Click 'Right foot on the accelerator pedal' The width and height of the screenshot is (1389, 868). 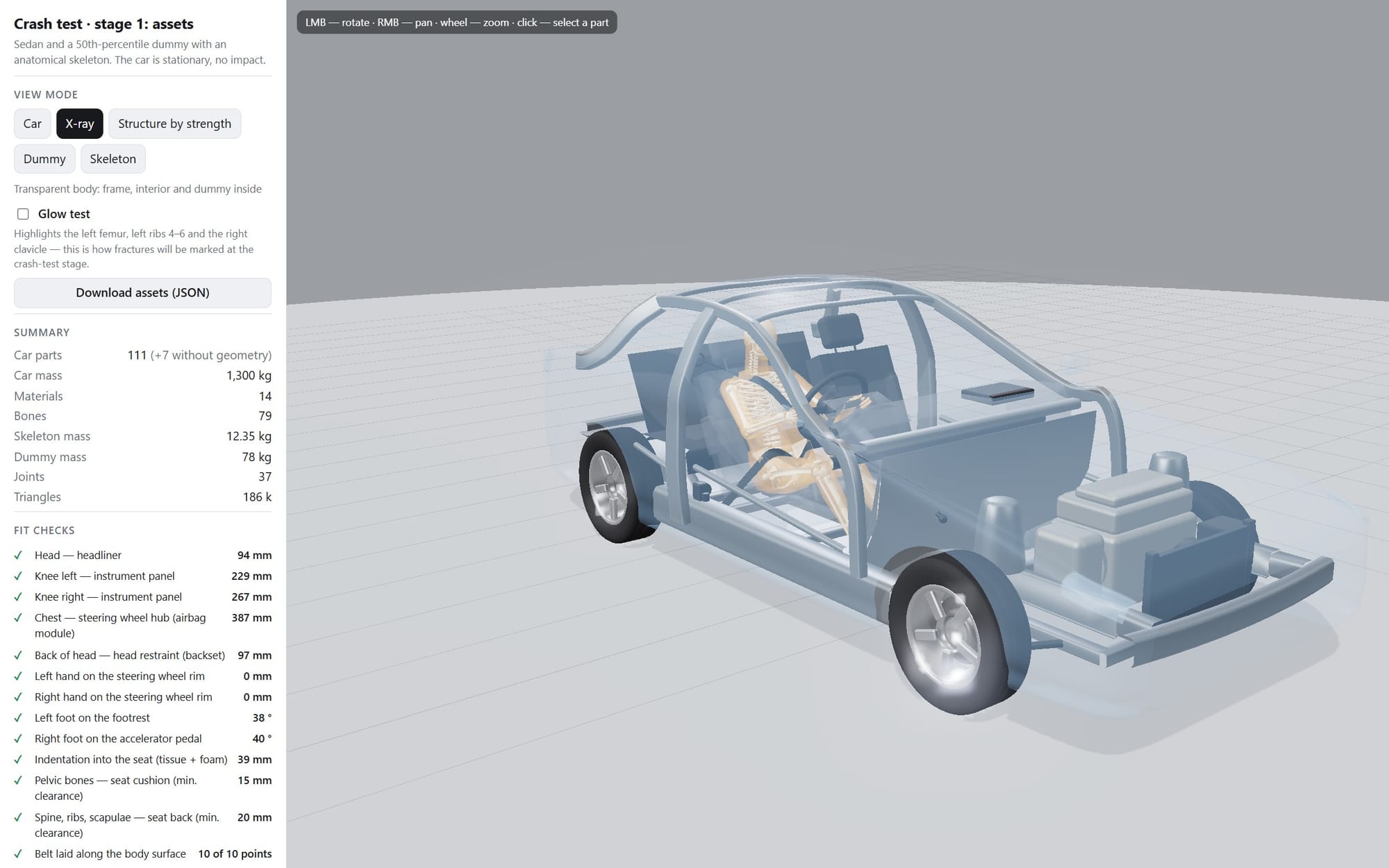tap(142, 739)
